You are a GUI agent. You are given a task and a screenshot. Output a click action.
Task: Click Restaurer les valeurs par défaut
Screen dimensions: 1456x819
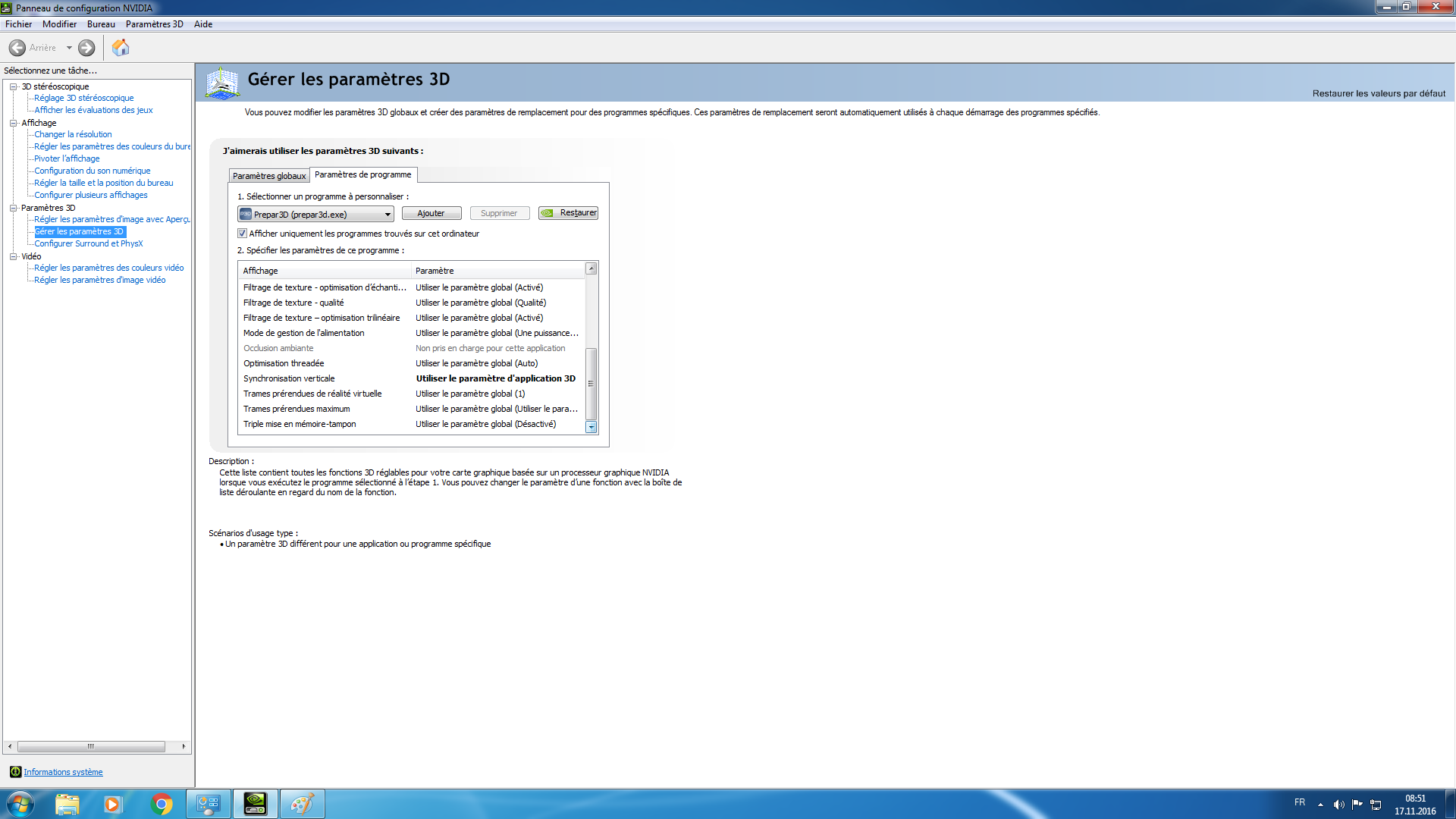1379,93
